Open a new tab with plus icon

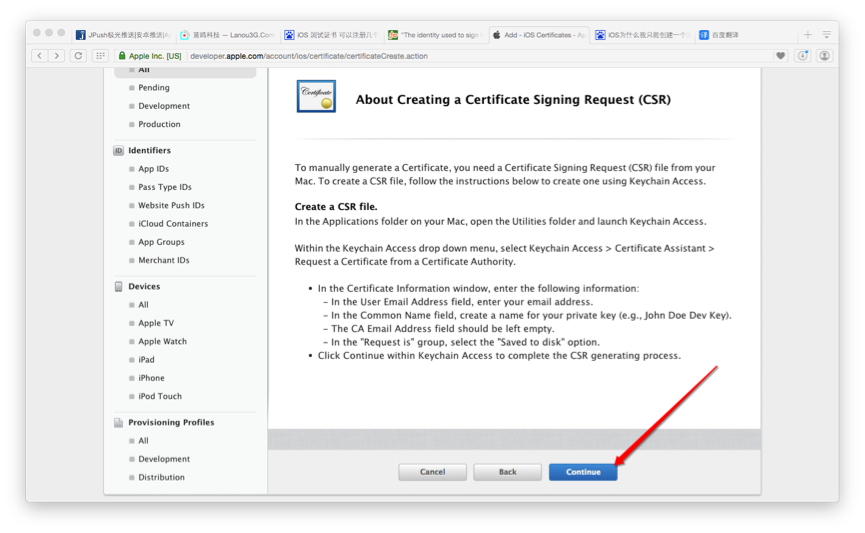pyautogui.click(x=808, y=35)
